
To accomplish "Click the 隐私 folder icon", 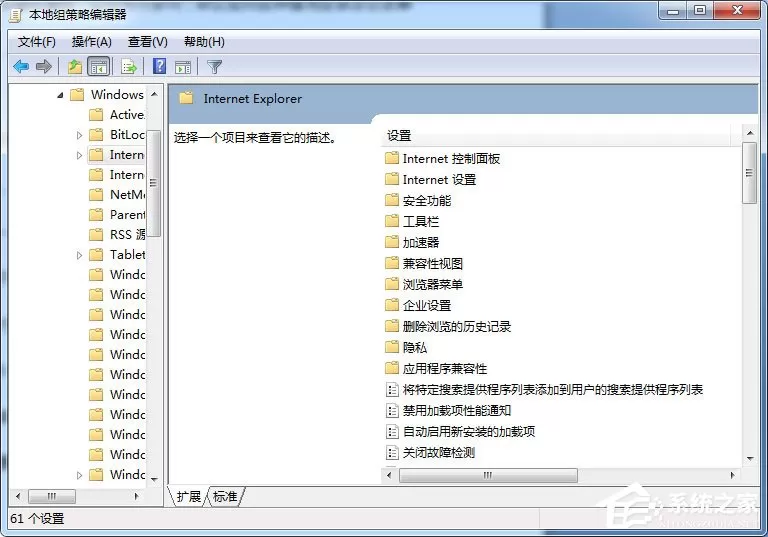I will point(392,348).
